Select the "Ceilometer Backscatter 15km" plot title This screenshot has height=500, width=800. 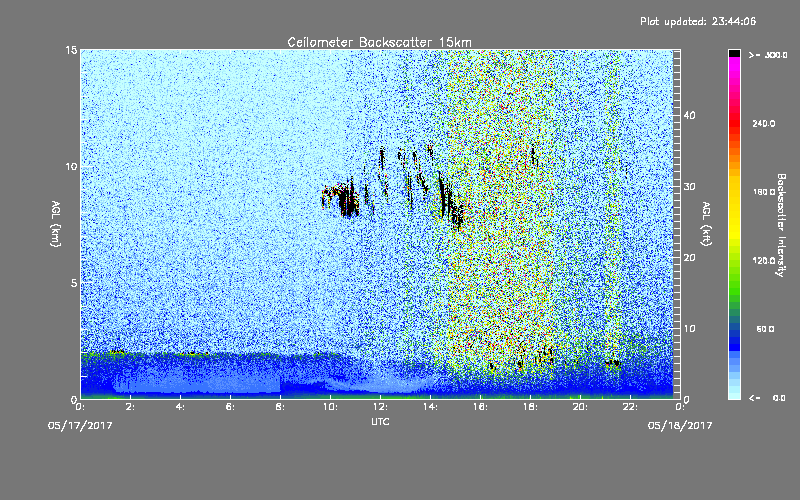[379, 42]
